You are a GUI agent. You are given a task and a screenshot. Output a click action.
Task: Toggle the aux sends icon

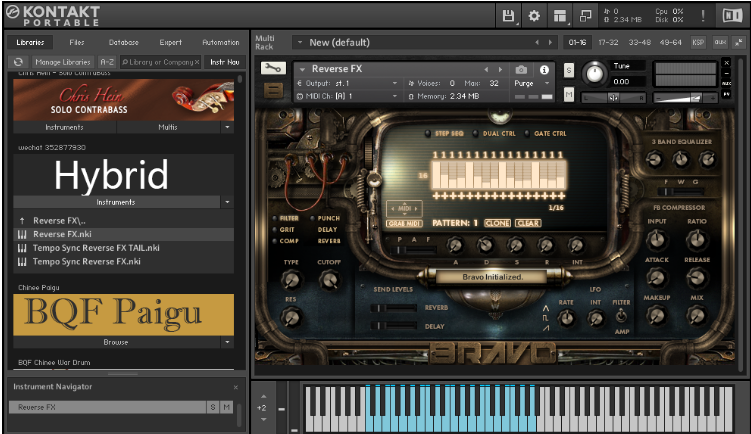pos(720,42)
